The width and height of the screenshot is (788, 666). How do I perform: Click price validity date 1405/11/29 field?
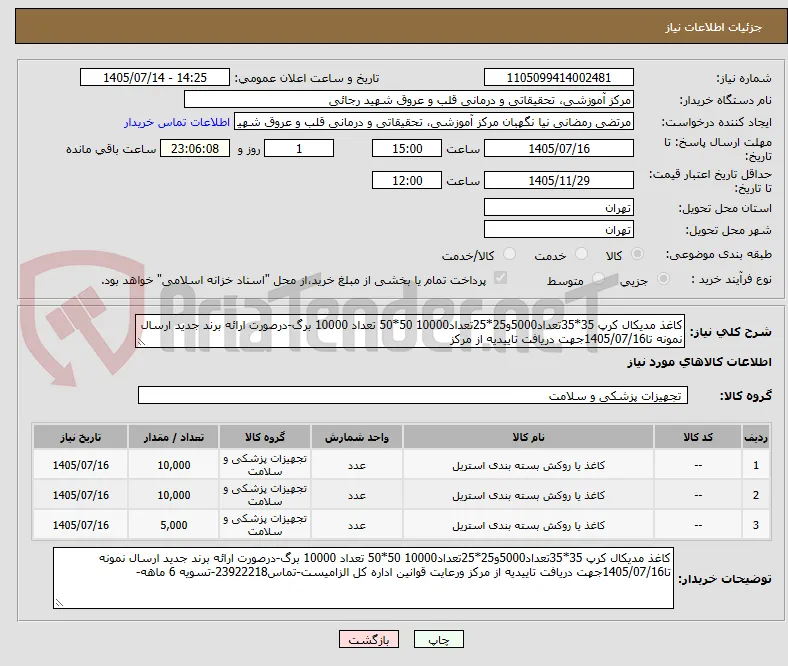(x=558, y=180)
